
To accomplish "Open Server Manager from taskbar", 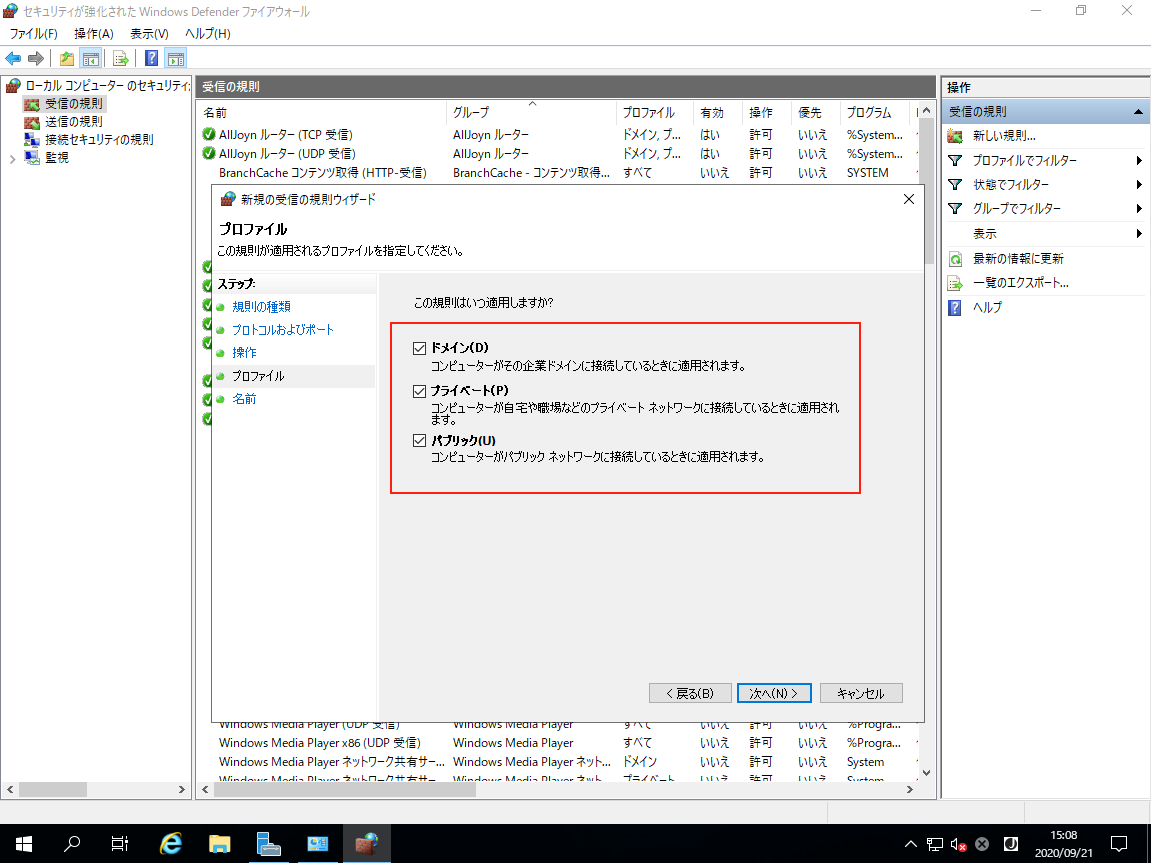I will click(x=269, y=844).
